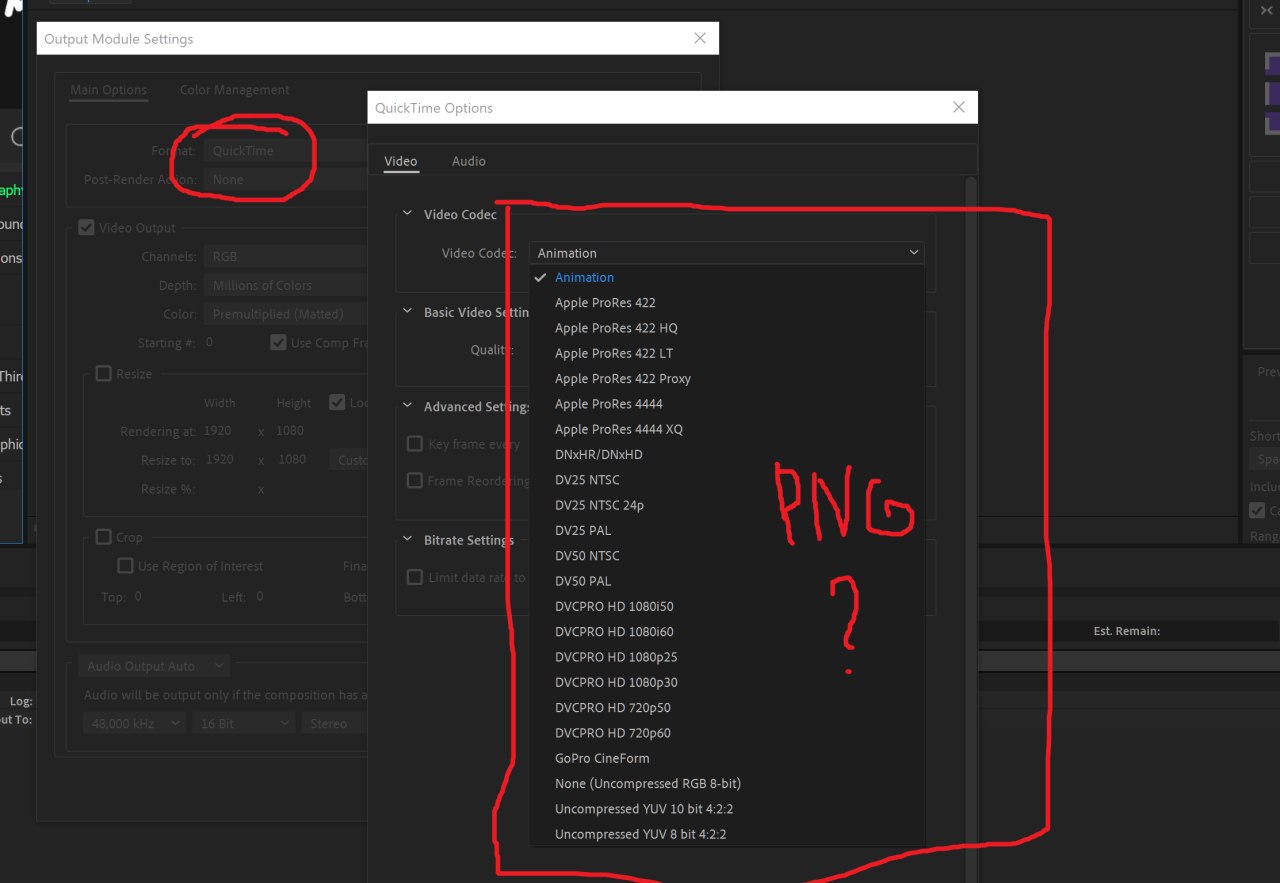Enable the Frame Reordering checkbox
Viewport: 1280px width, 883px height.
415,481
